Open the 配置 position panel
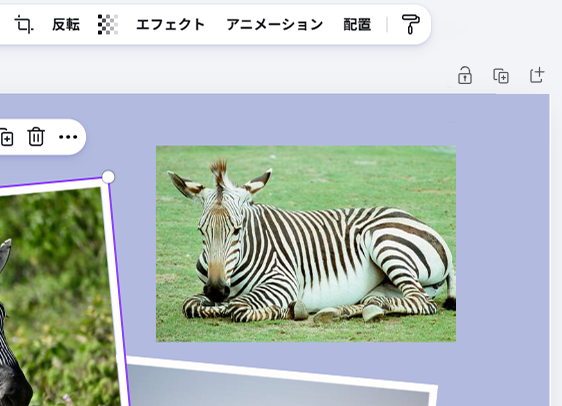This screenshot has width=562, height=406. click(x=357, y=25)
